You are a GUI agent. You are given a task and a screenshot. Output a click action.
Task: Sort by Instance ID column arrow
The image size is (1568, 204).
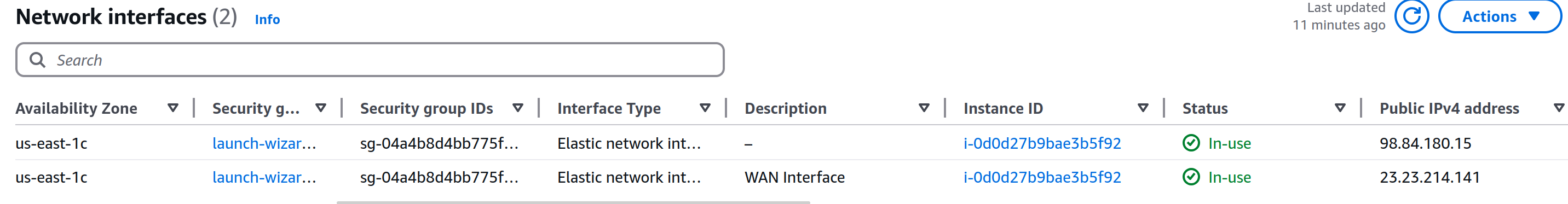point(1143,108)
